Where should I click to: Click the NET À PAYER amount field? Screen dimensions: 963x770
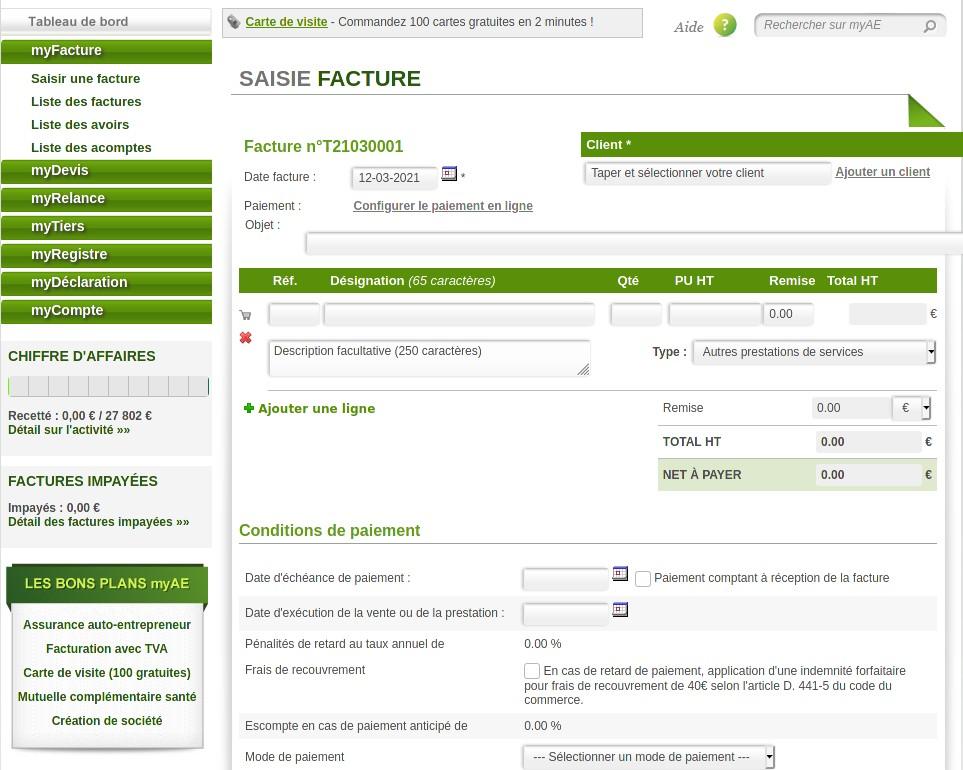868,475
